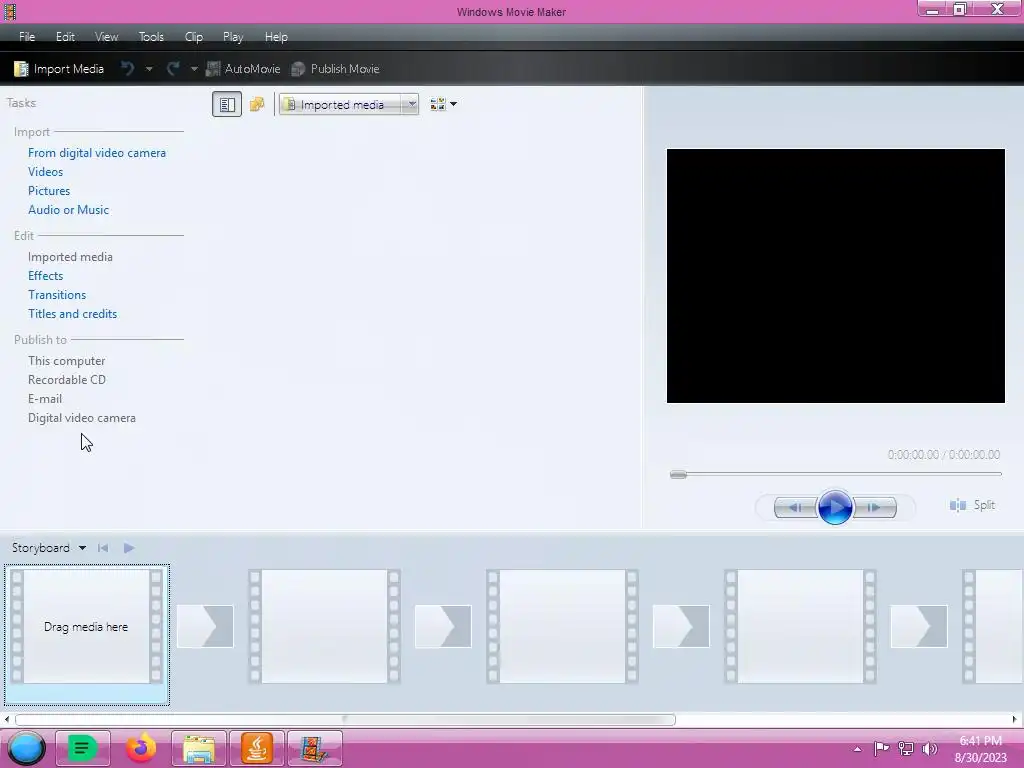Click the Play Storyboard icon
Screen dimensions: 1024x768
pos(129,548)
